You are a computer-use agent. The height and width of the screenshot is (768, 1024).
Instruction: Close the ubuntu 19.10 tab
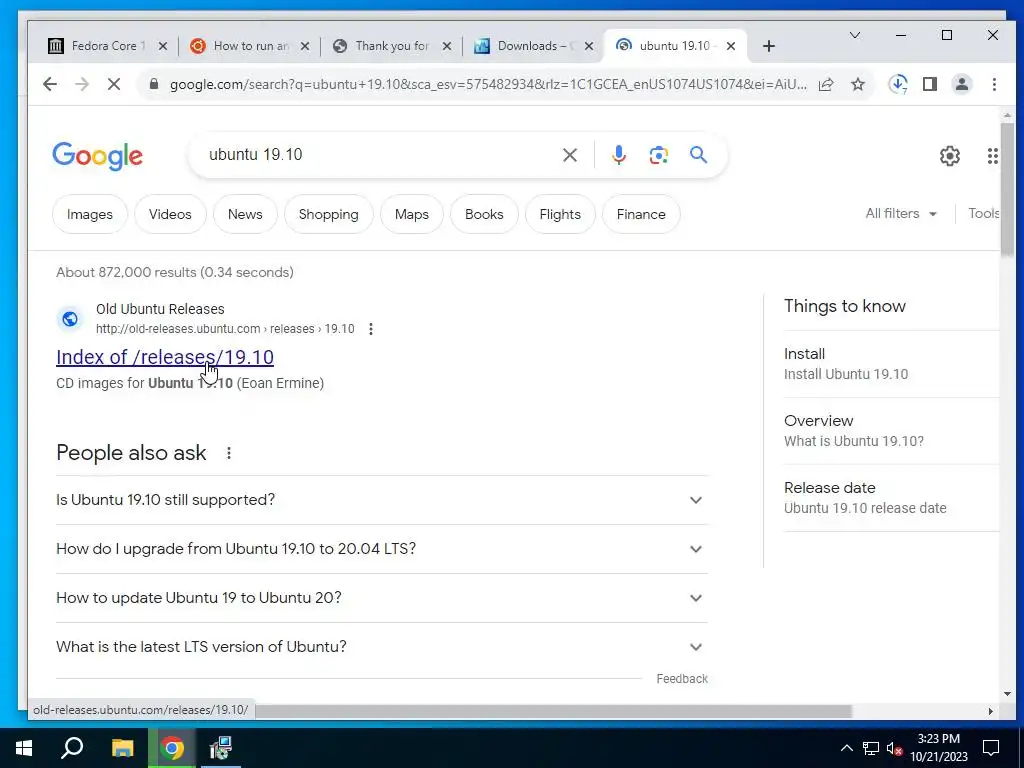click(x=731, y=46)
